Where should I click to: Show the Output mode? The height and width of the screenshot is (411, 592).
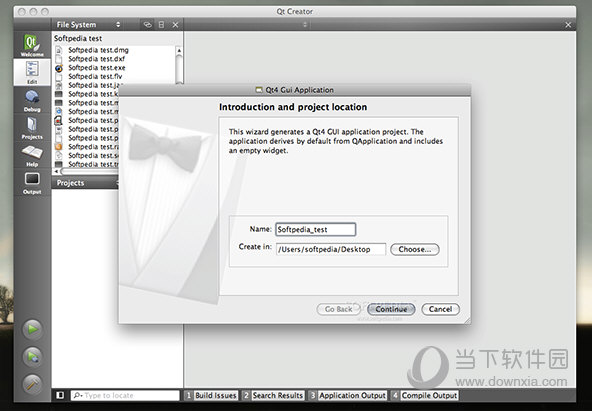pyautogui.click(x=32, y=183)
